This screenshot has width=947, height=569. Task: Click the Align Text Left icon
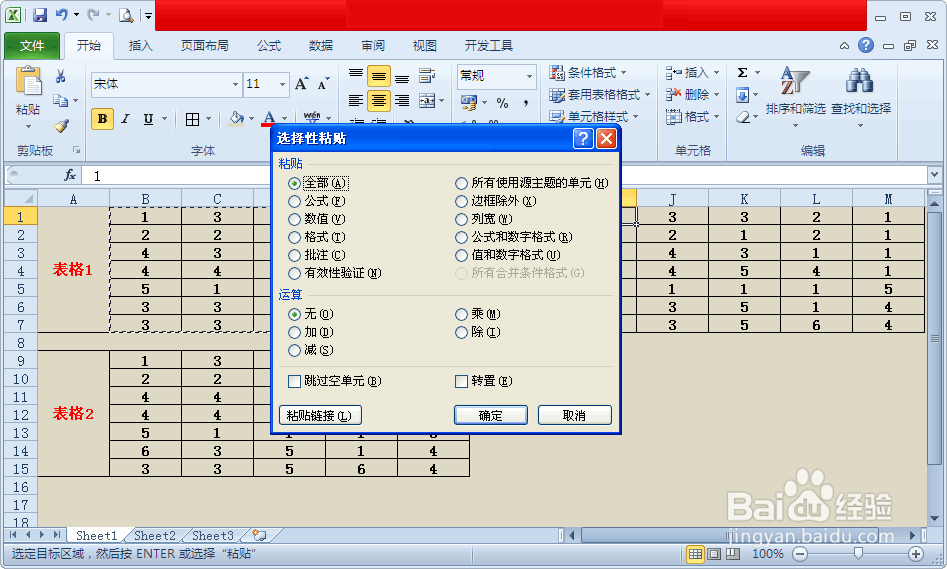(x=356, y=100)
